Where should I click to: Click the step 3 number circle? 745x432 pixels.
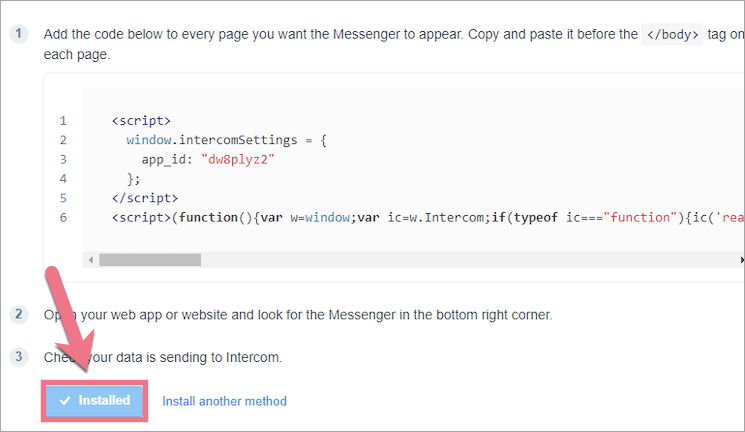pyautogui.click(x=19, y=356)
